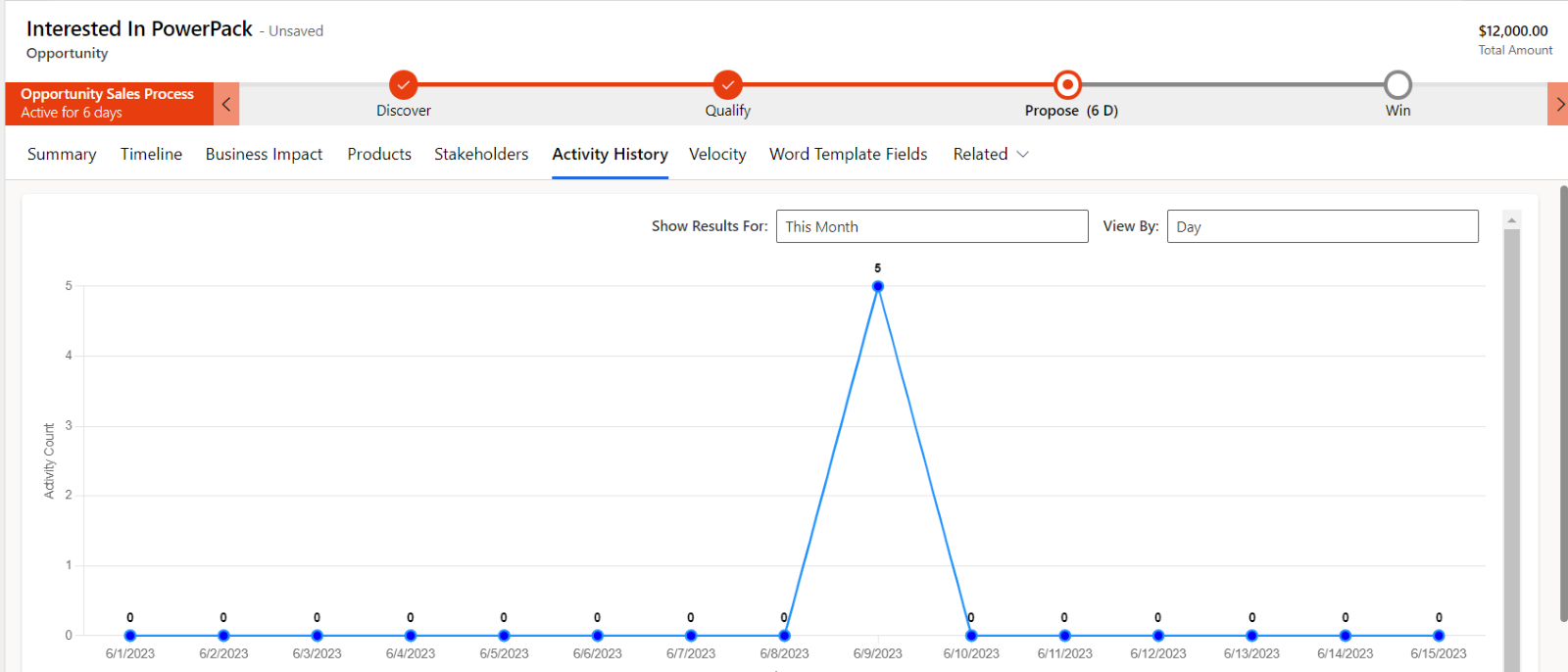
Task: Select the Activity History tab
Action: point(610,154)
